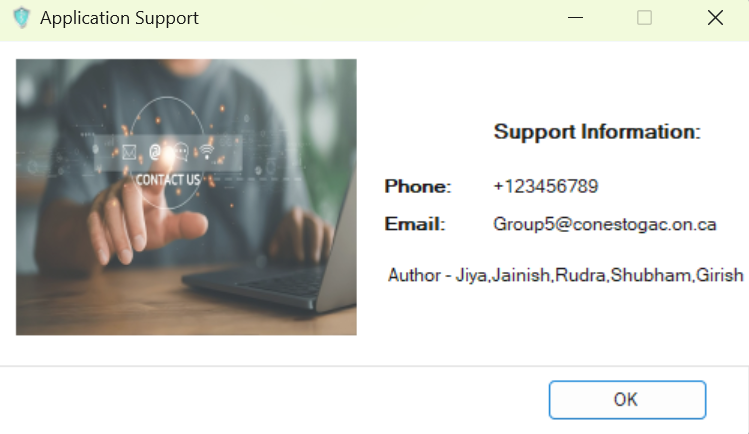Click the Phone label
This screenshot has width=749, height=434.
[418, 186]
